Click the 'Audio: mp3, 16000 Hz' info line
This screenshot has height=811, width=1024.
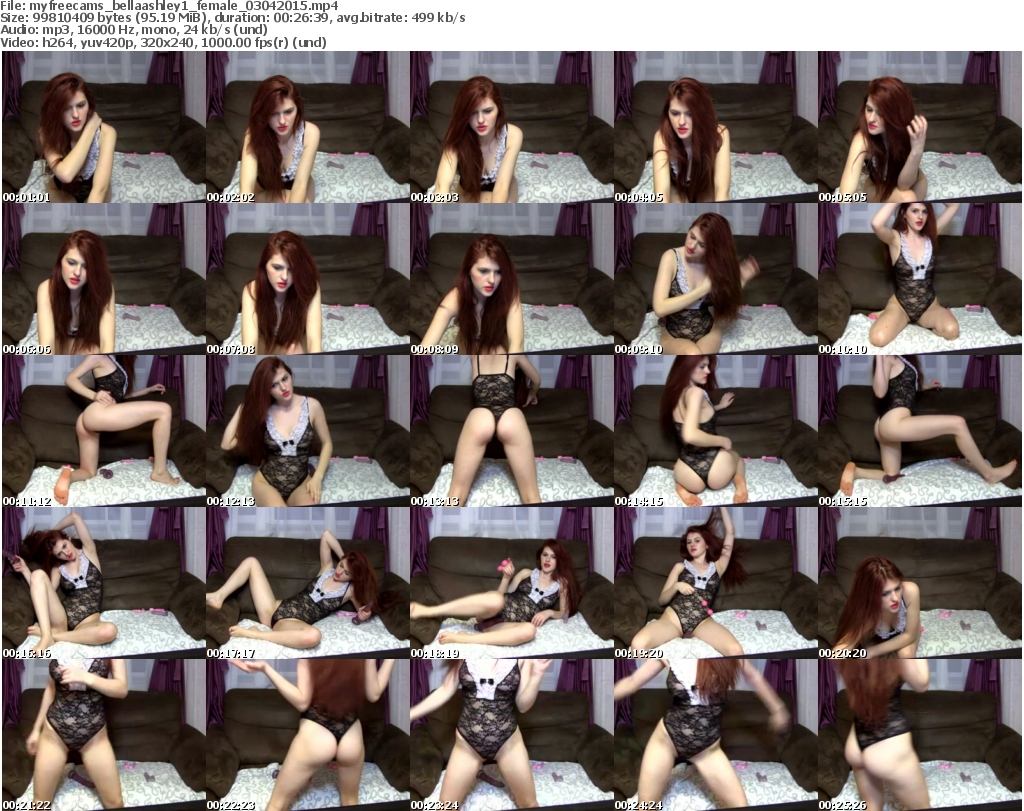134,30
